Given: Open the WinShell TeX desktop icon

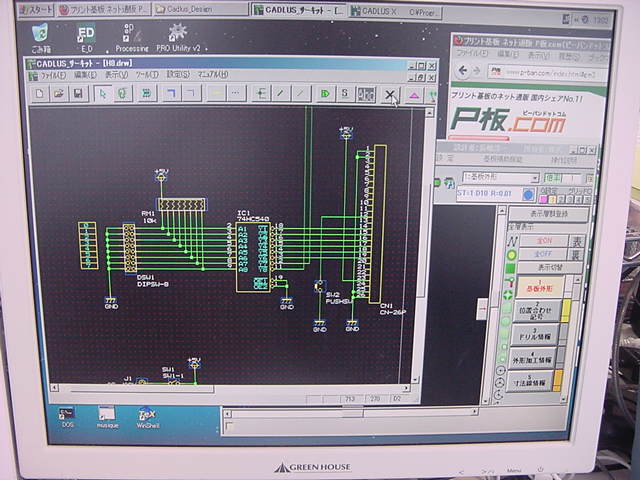Looking at the screenshot, I should pyautogui.click(x=147, y=417).
